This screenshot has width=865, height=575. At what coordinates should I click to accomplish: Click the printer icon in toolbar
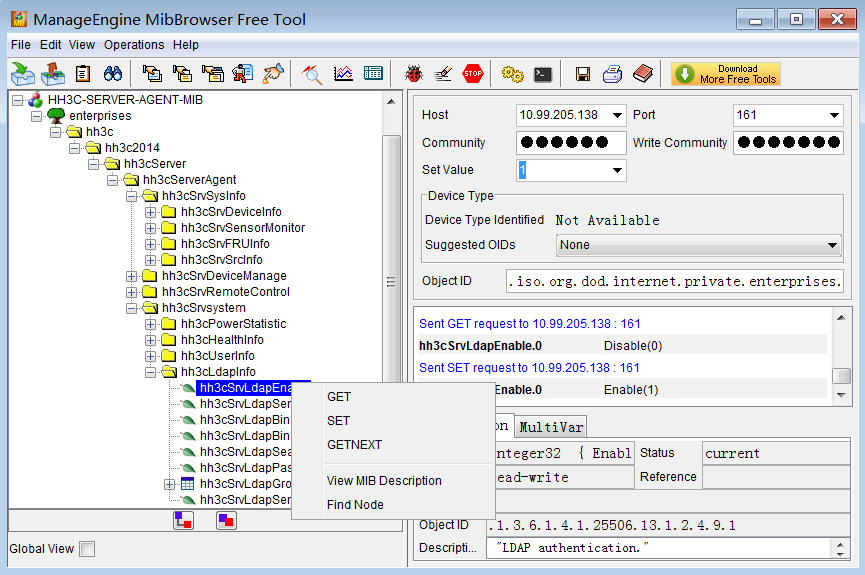coord(612,73)
